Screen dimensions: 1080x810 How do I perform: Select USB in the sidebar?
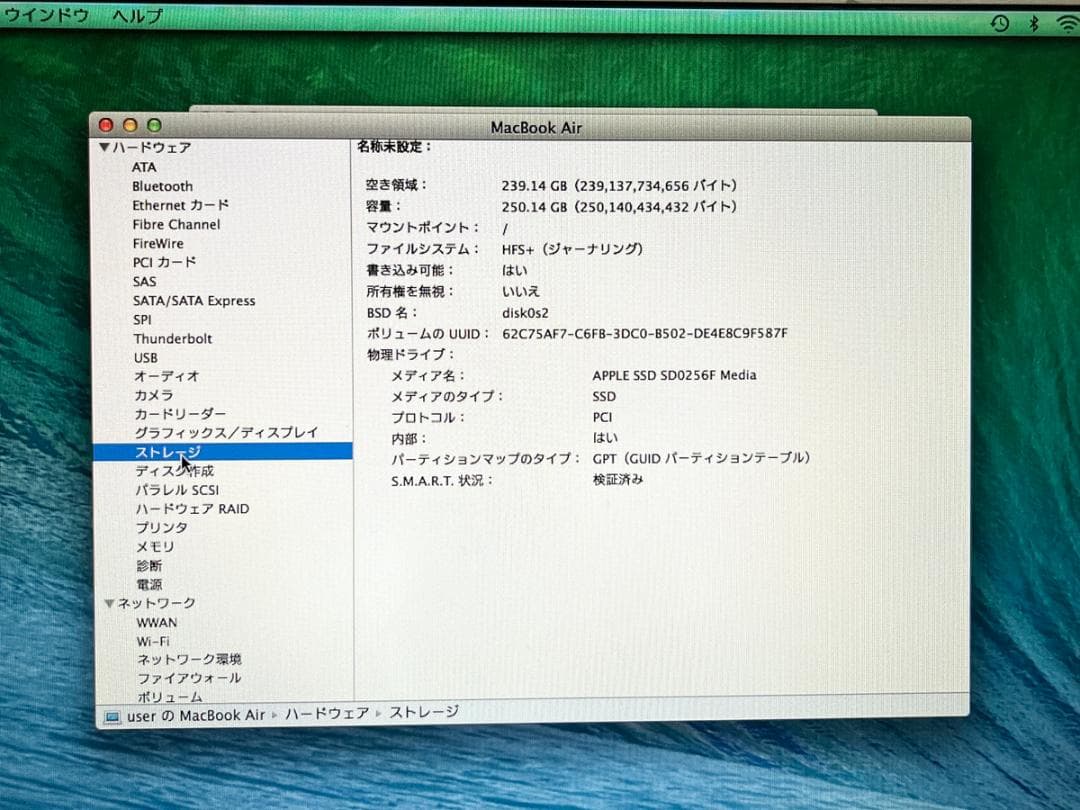(x=146, y=357)
